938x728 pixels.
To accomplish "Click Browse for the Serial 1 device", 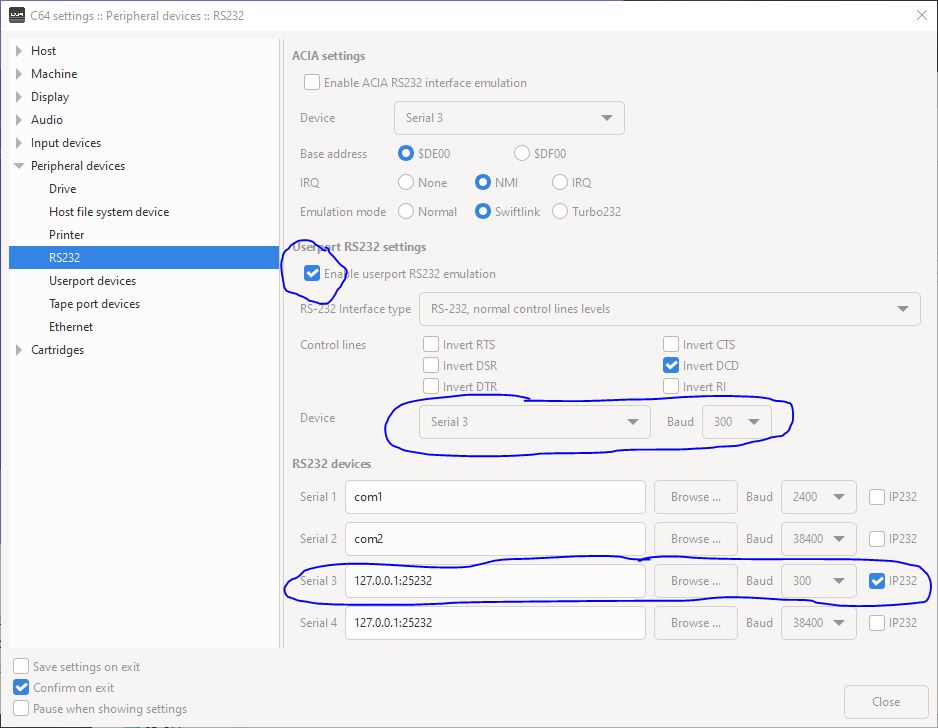I will 695,496.
